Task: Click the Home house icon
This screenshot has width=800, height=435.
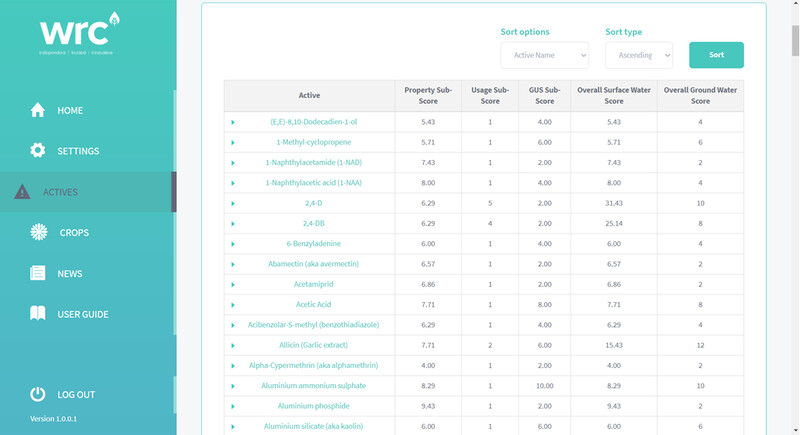Action: pos(38,110)
